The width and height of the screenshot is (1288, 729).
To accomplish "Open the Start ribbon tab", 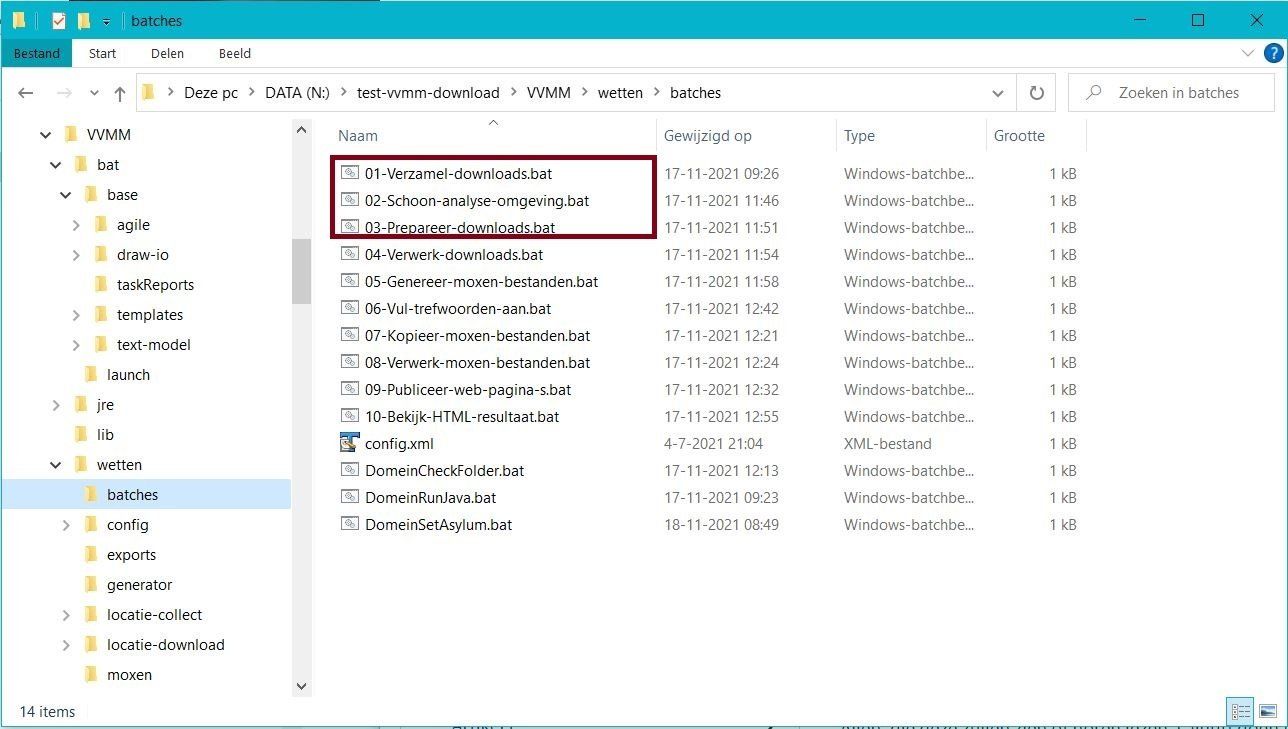I will (102, 53).
